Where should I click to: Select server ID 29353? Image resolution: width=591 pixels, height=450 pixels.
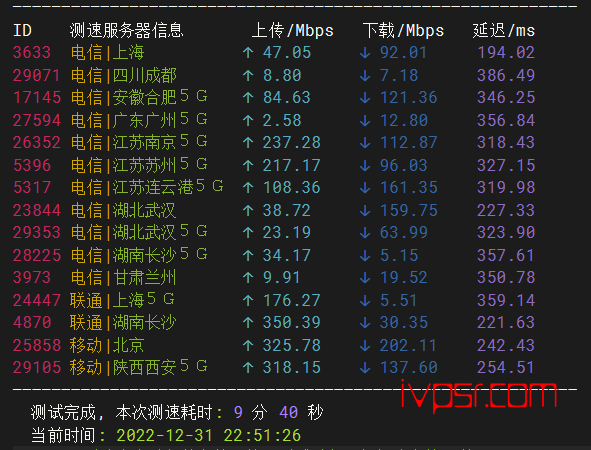(x=37, y=232)
